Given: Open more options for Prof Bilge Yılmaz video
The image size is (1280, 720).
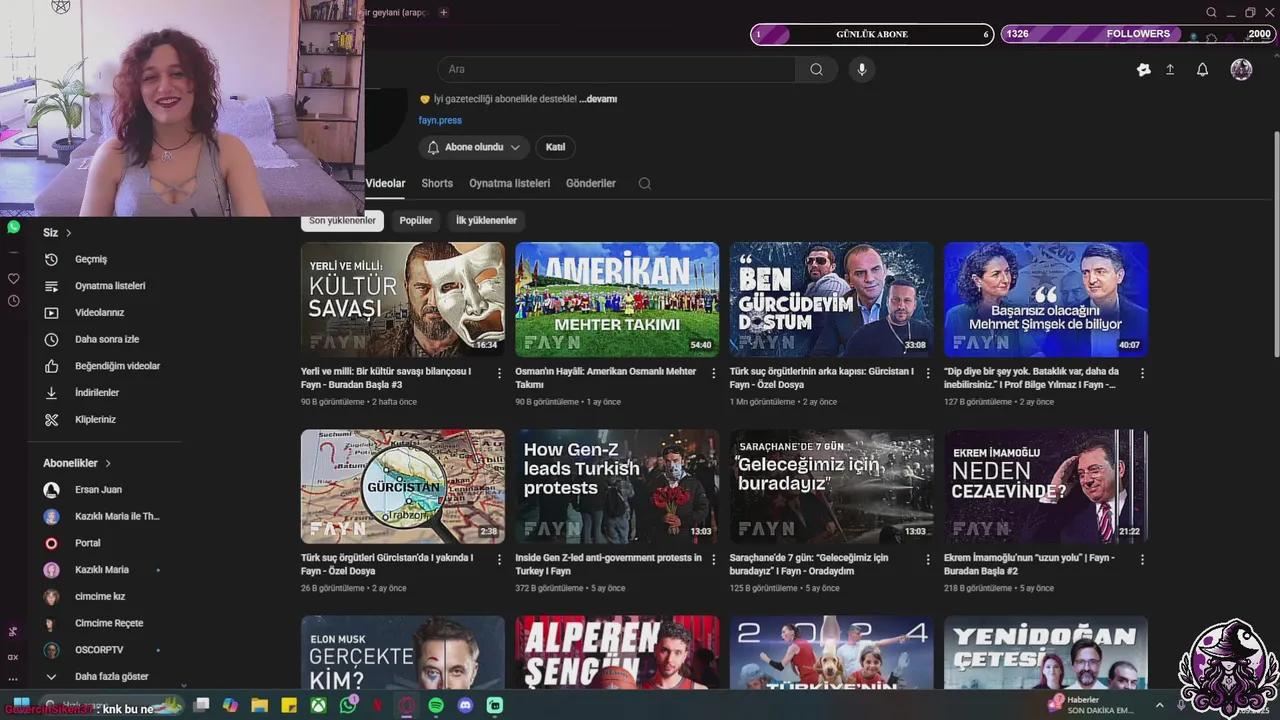Looking at the screenshot, I should (x=1142, y=373).
